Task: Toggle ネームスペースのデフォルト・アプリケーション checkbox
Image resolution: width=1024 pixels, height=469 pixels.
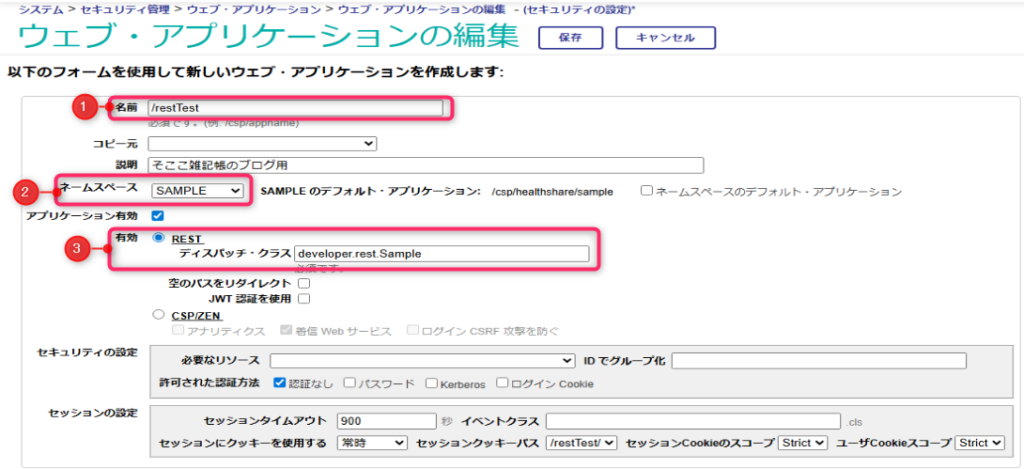Action: click(x=647, y=190)
